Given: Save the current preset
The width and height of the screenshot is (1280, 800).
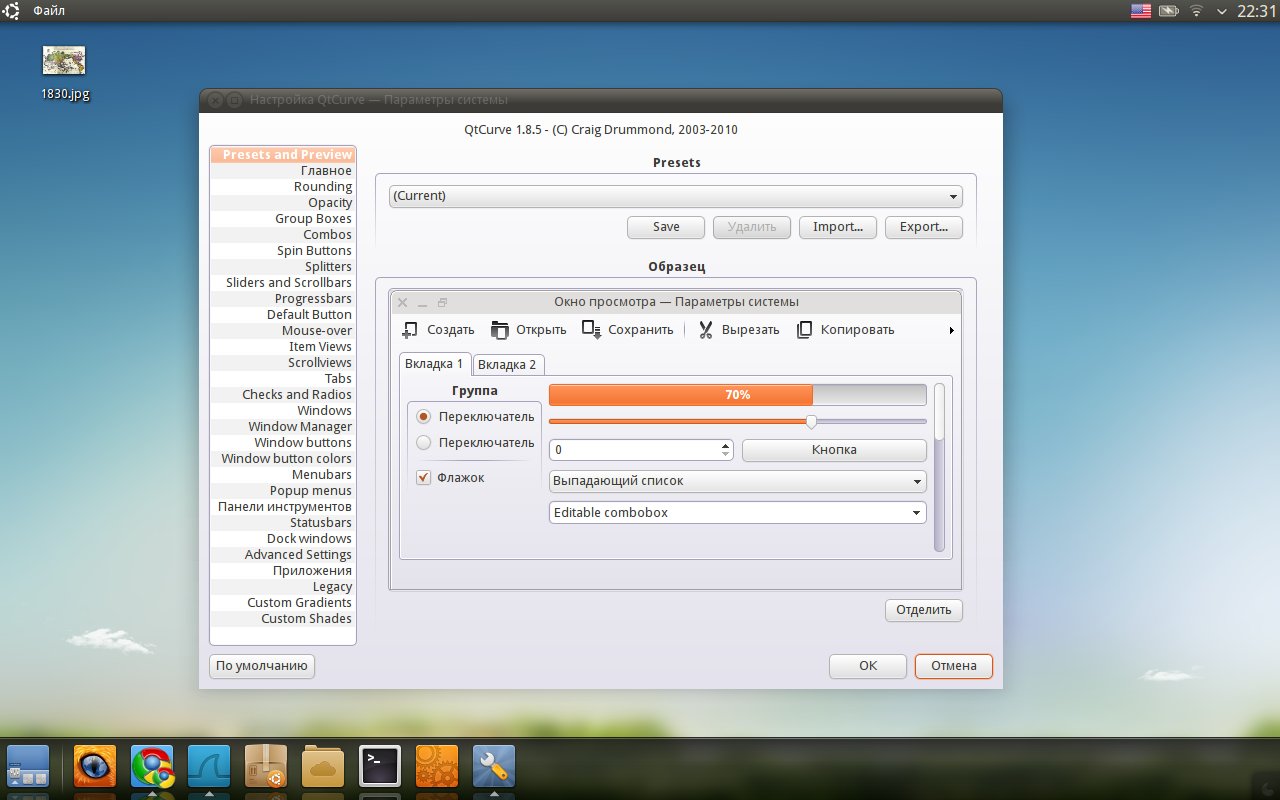Looking at the screenshot, I should click(666, 227).
